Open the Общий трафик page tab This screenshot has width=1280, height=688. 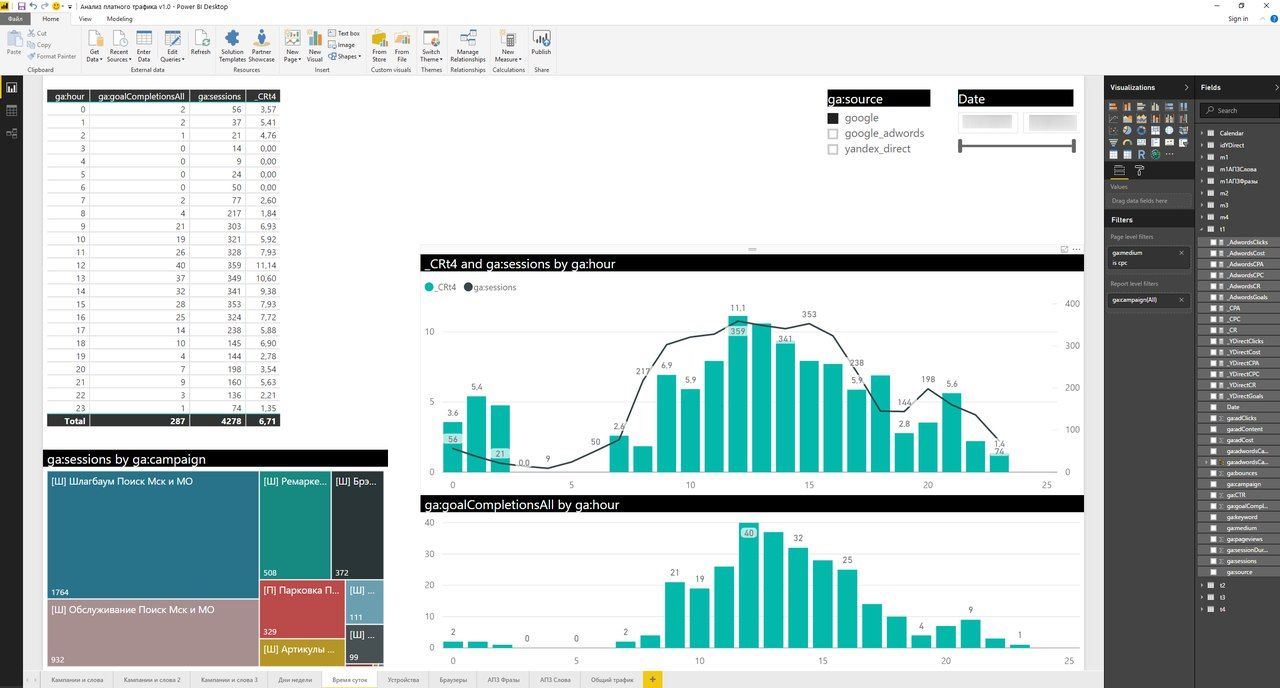pyautogui.click(x=612, y=680)
